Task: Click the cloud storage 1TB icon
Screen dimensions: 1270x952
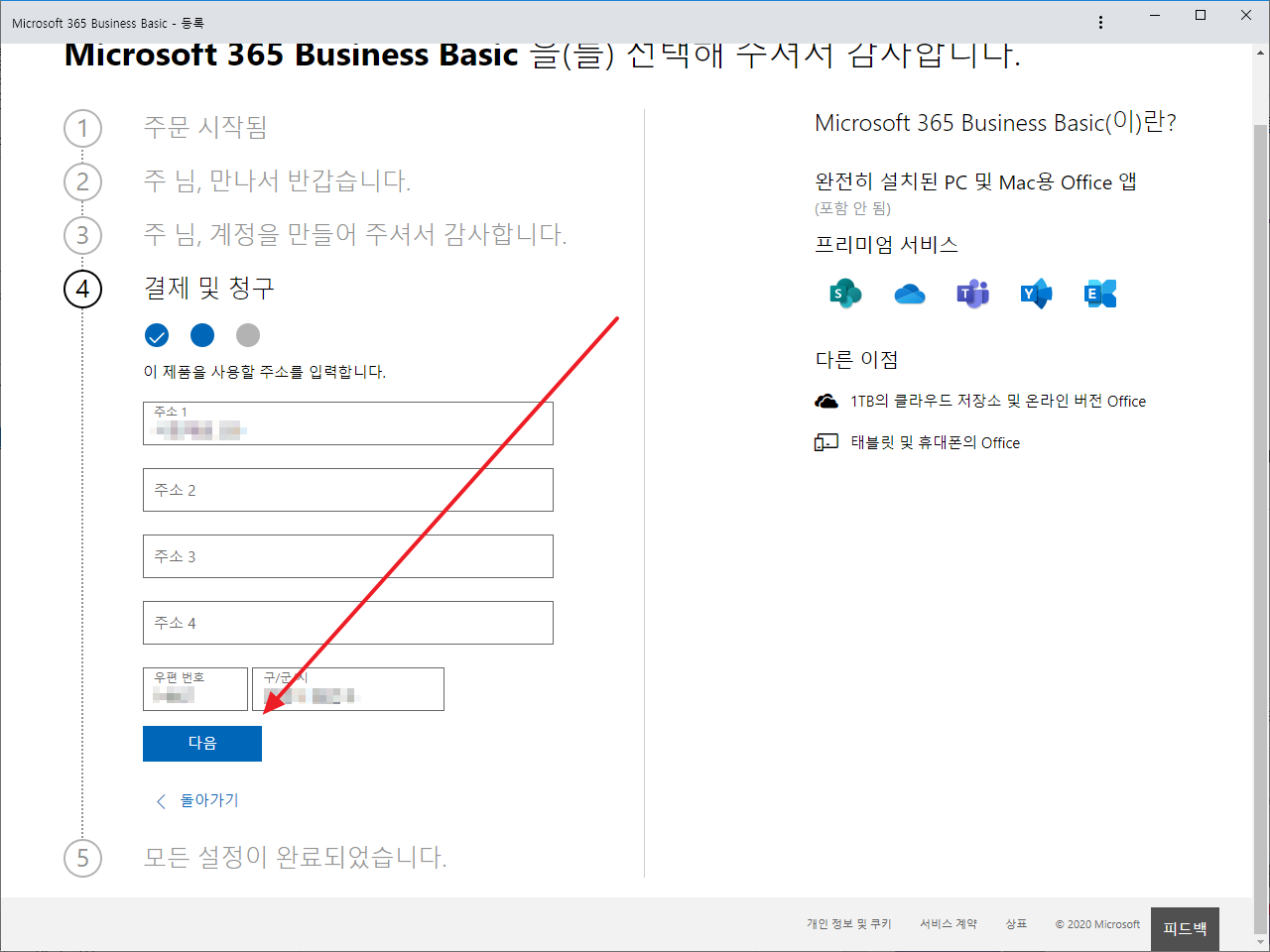Action: [x=825, y=402]
